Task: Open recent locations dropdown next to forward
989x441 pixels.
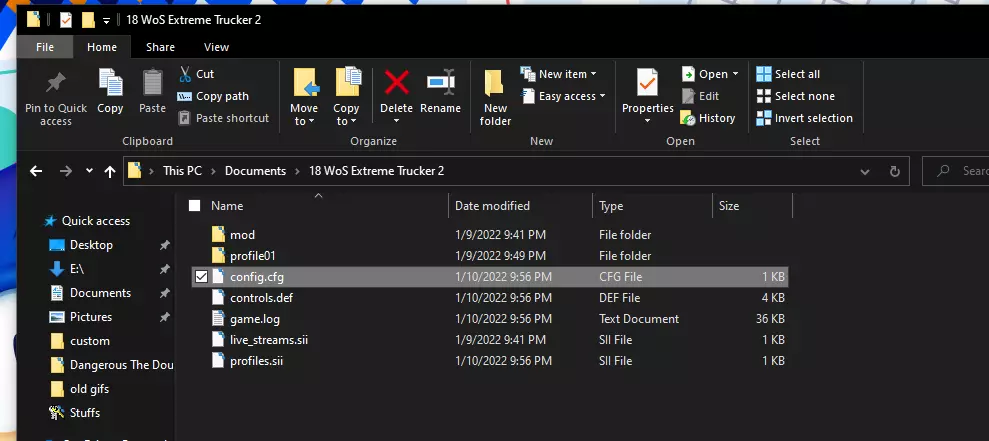Action: (89, 171)
